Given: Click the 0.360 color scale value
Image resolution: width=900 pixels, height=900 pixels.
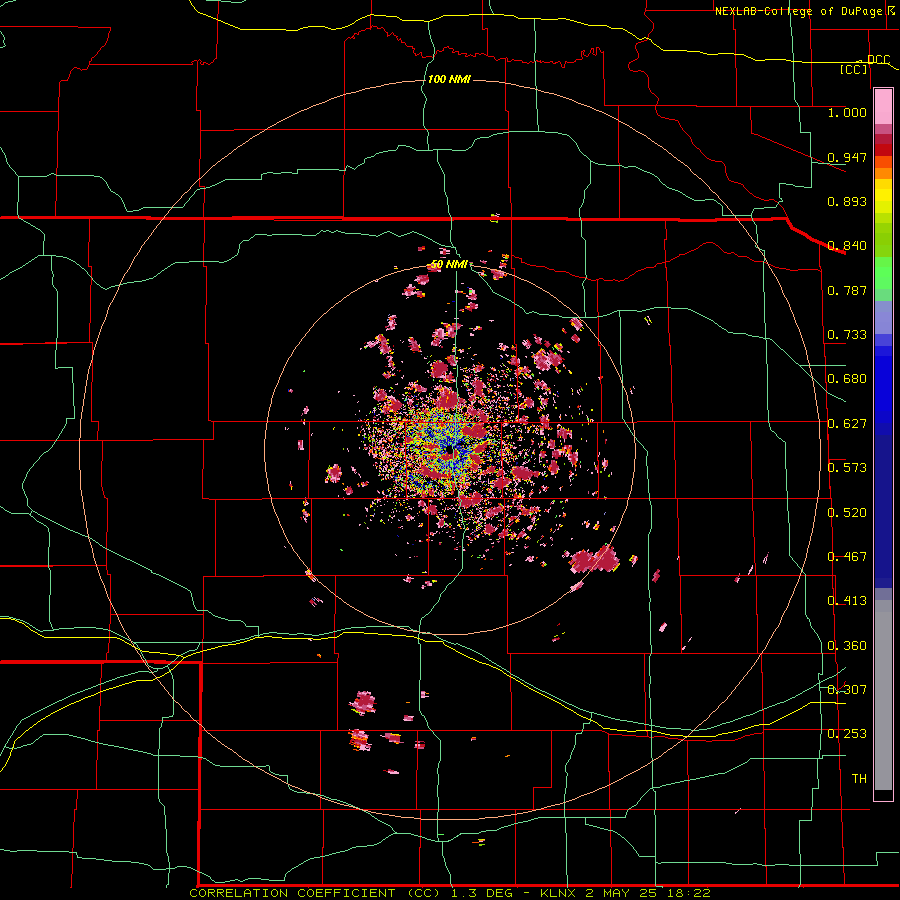Looking at the screenshot, I should tap(847, 646).
